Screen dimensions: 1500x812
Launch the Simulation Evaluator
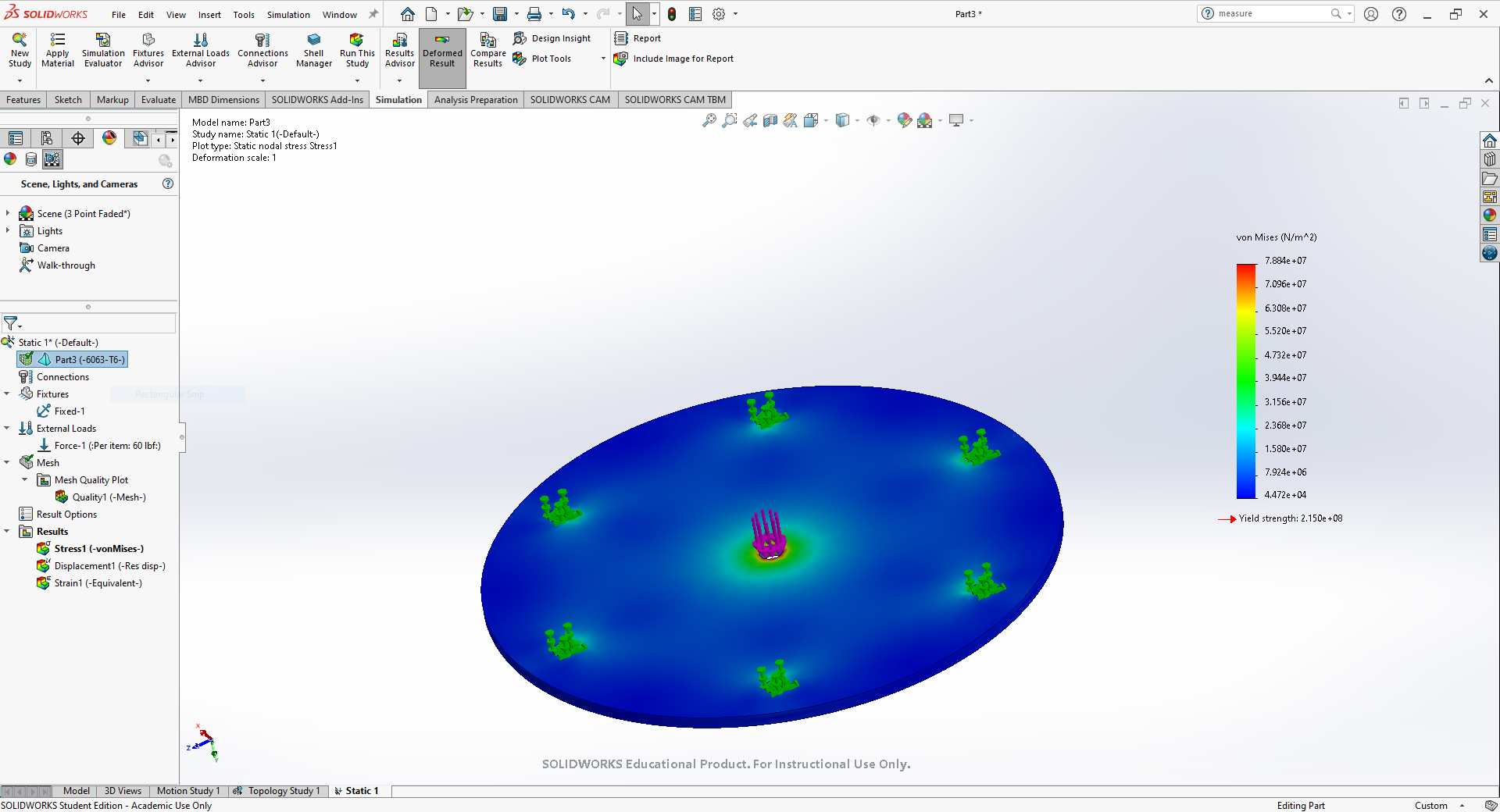[x=103, y=50]
